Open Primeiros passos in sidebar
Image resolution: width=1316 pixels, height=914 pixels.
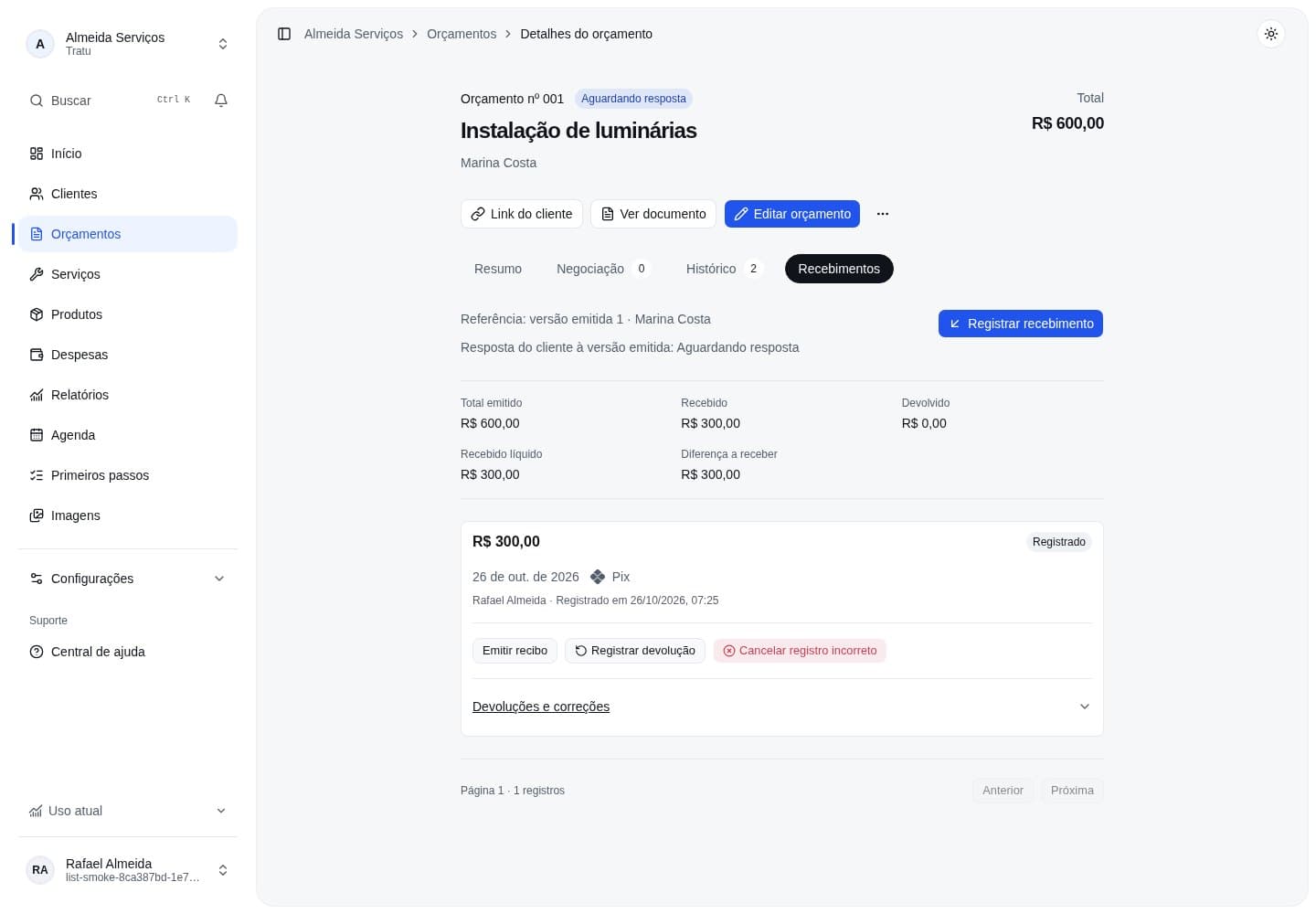128,475
